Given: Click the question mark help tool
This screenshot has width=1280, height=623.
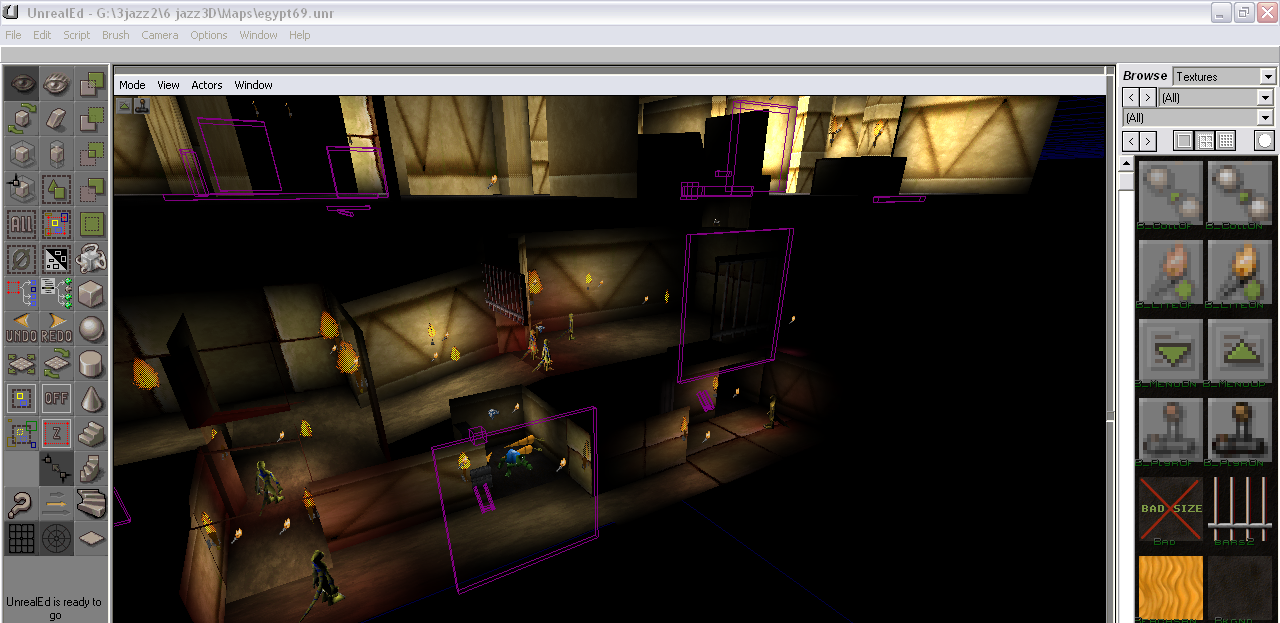Looking at the screenshot, I should pos(21,504).
